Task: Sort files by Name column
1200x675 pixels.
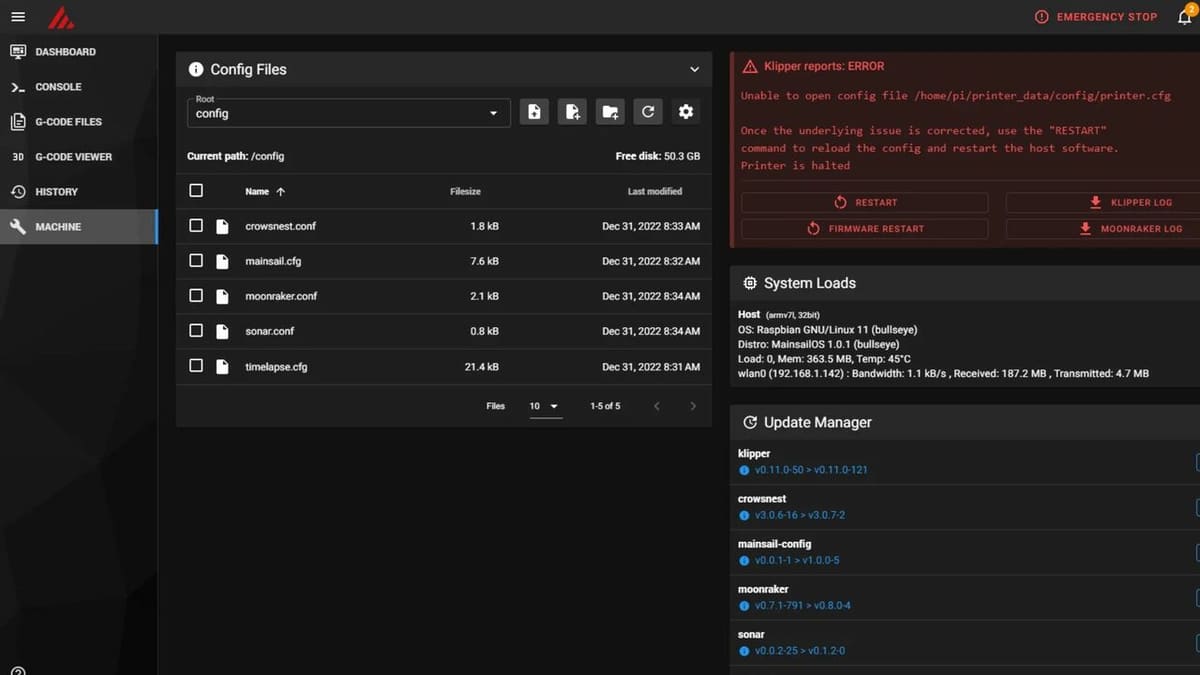Action: coord(265,191)
